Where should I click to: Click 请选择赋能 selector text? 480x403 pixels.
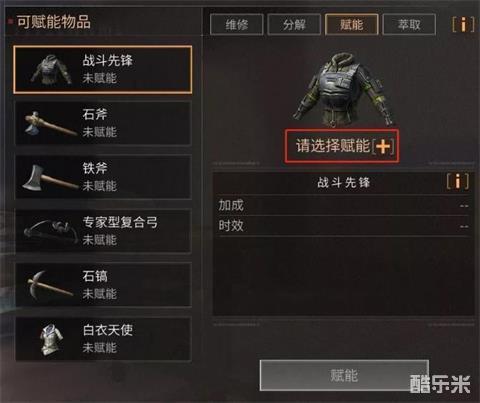click(333, 146)
